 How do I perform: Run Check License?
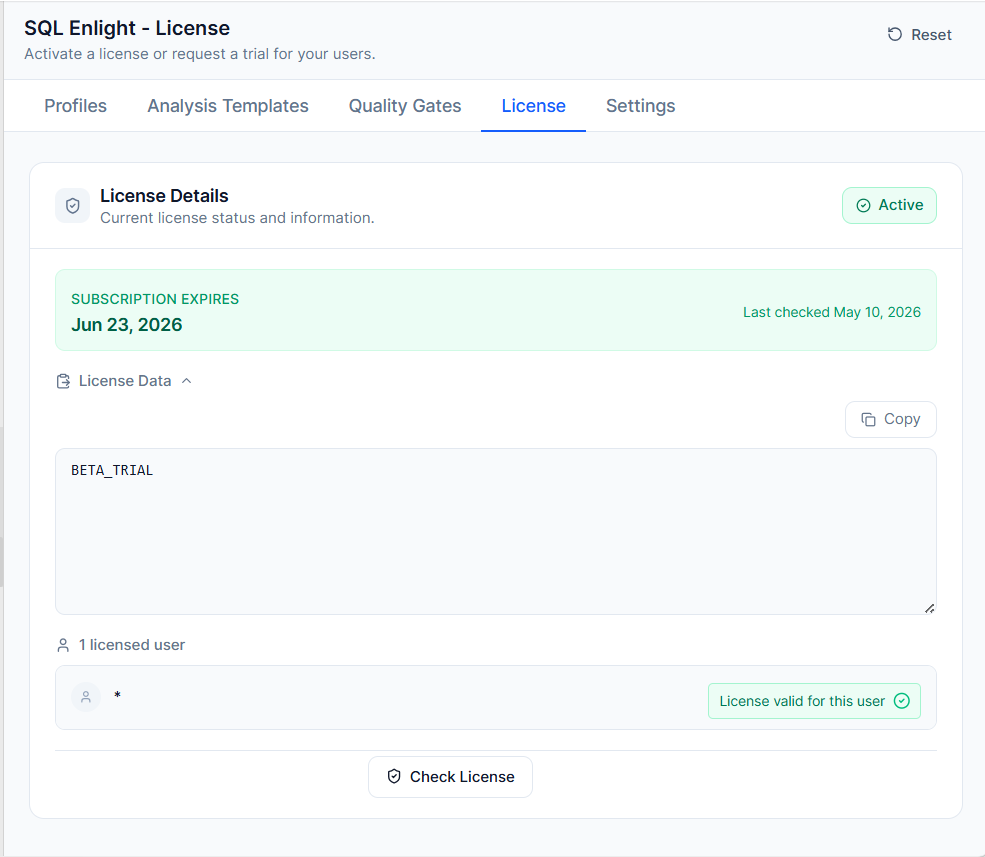(450, 777)
